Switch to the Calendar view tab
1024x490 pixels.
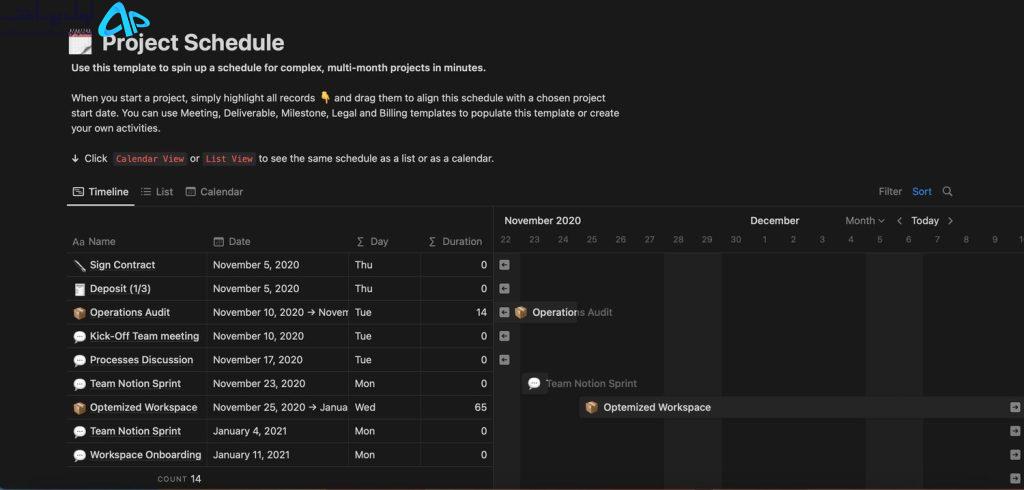click(x=214, y=191)
